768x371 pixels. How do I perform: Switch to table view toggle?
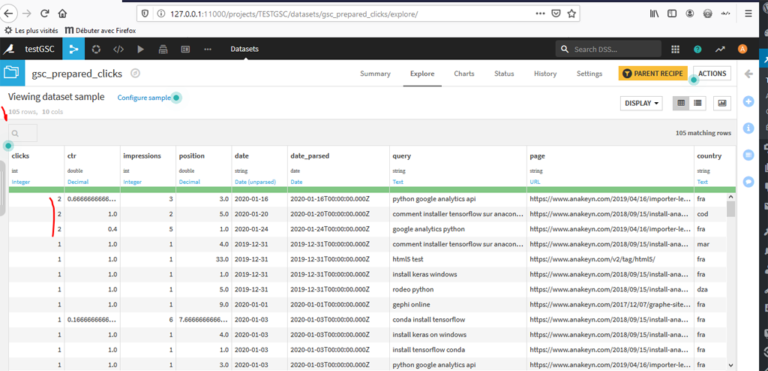681,103
